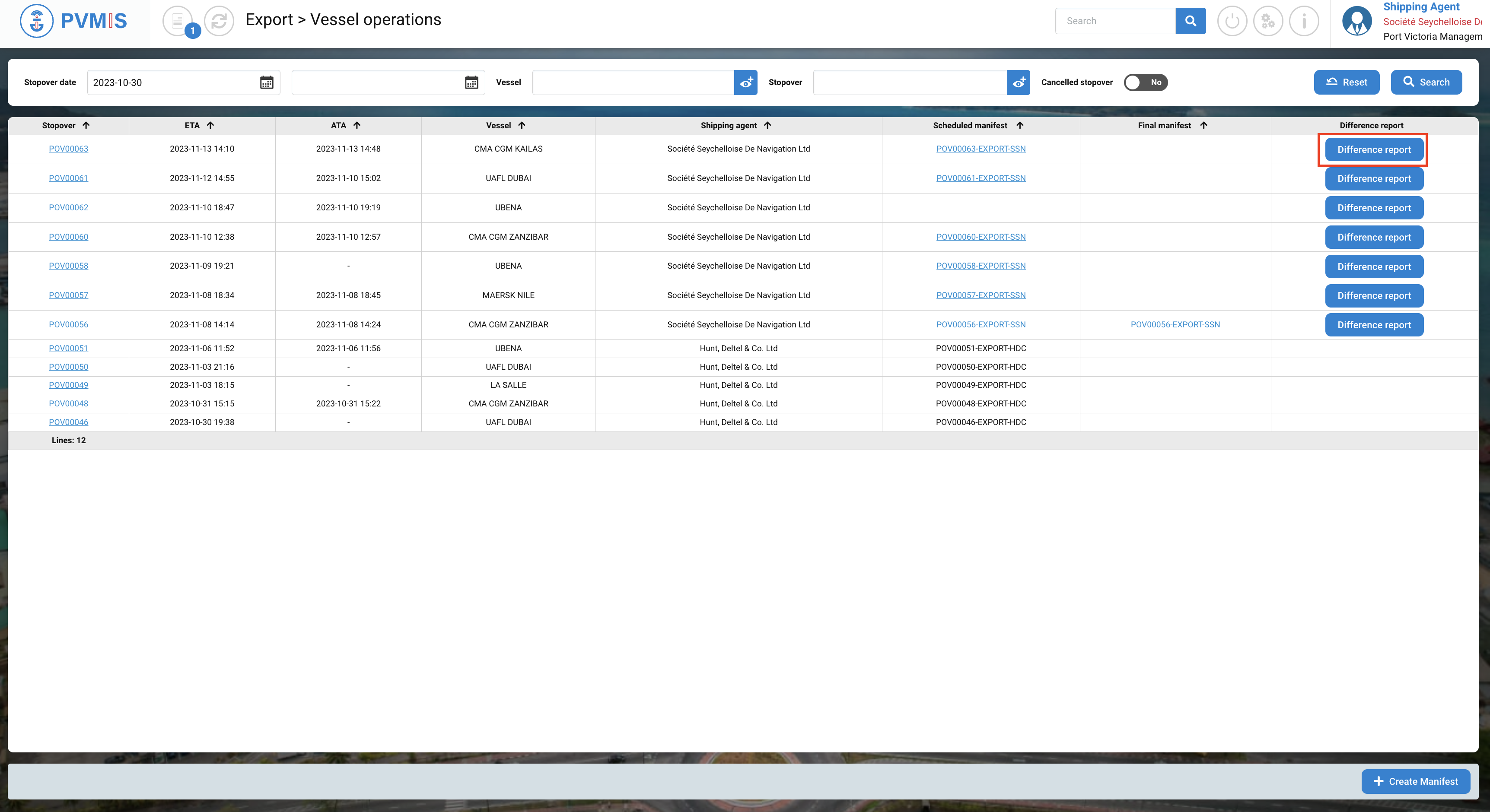Open the second stopover date calendar picker
Image resolution: width=1490 pixels, height=812 pixels.
pos(471,82)
